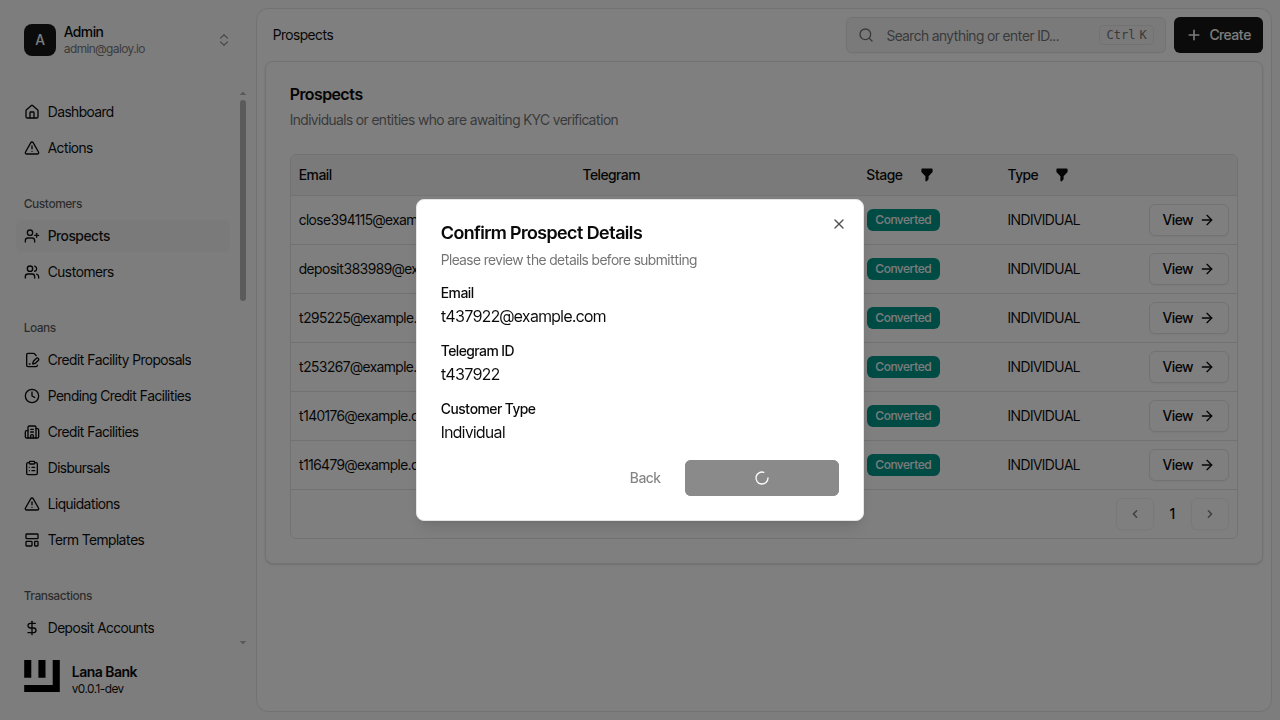Expand the Admin account switcher chevron
Viewport: 1280px width, 720px height.
pyautogui.click(x=224, y=40)
